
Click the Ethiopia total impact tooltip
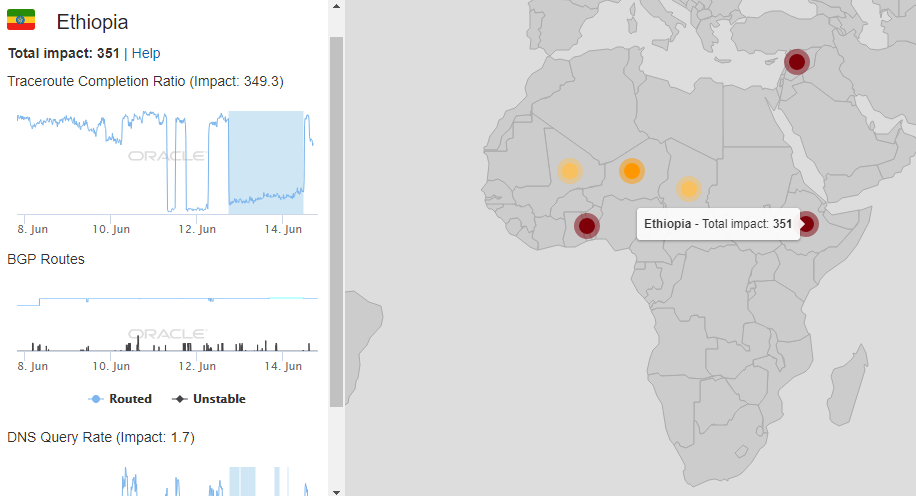(x=717, y=224)
